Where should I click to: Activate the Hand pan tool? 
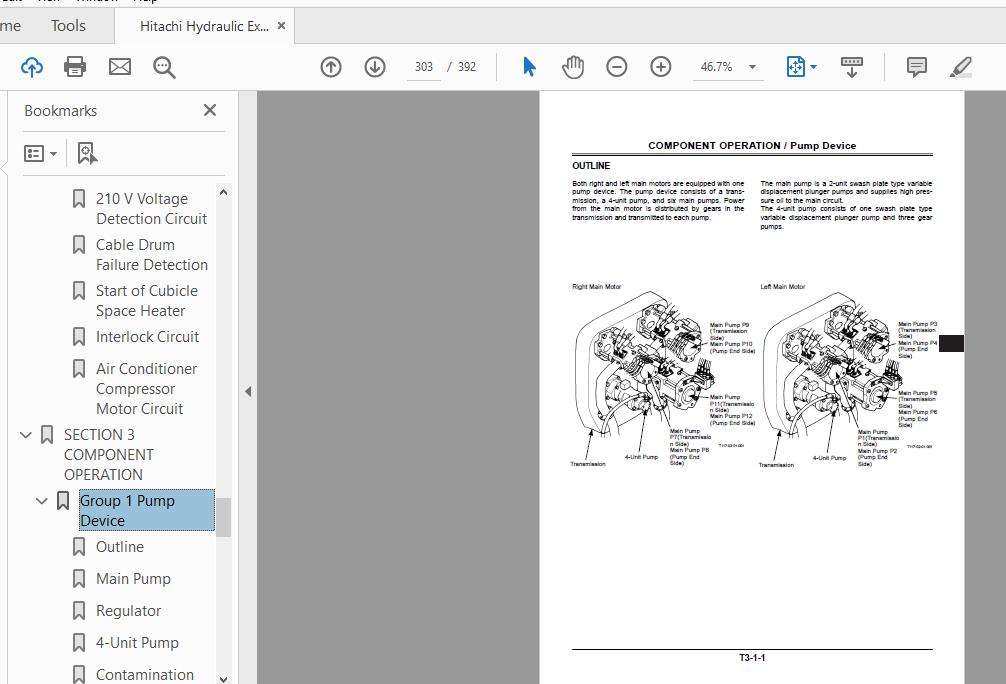573,67
